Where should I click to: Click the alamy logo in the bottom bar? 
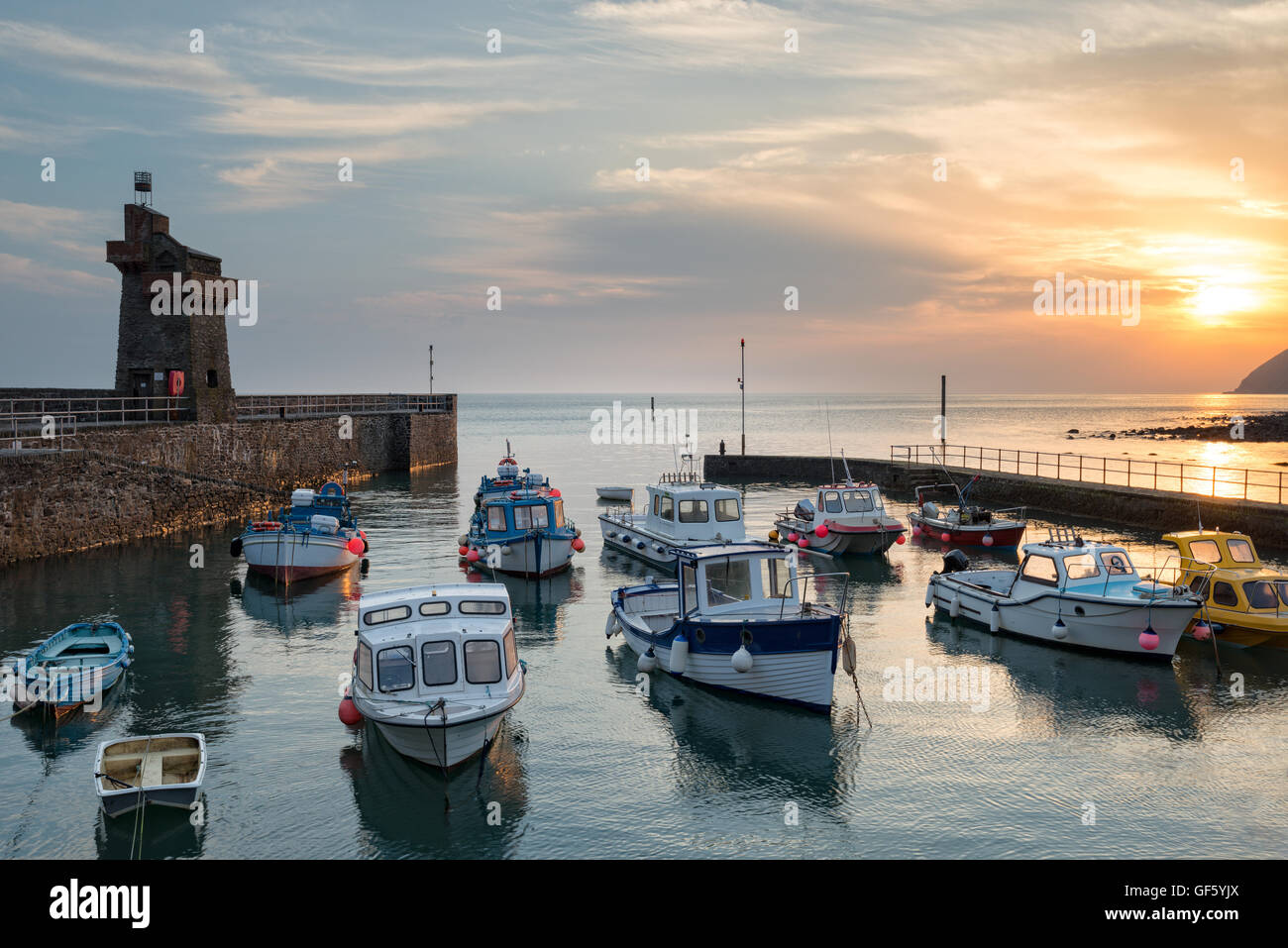pos(100,903)
